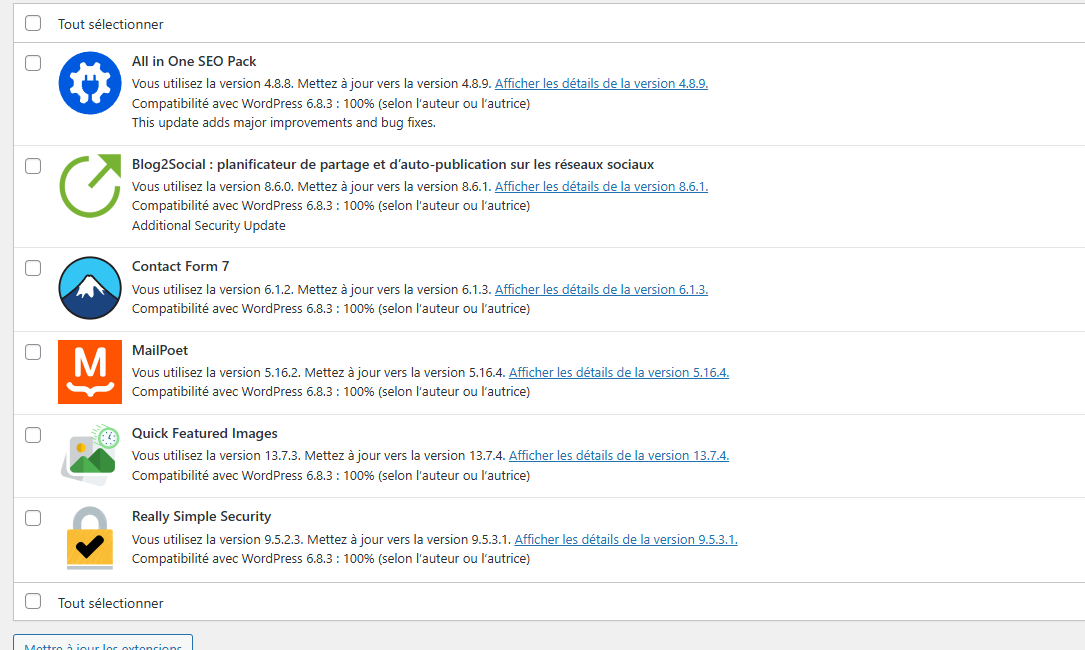Check the bottom 'Tout sélectionner' checkbox
This screenshot has width=1085, height=650.
33,602
